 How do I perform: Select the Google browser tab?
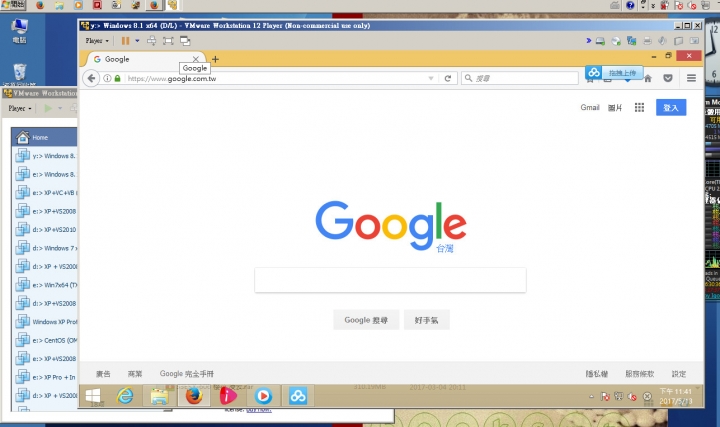coord(144,59)
